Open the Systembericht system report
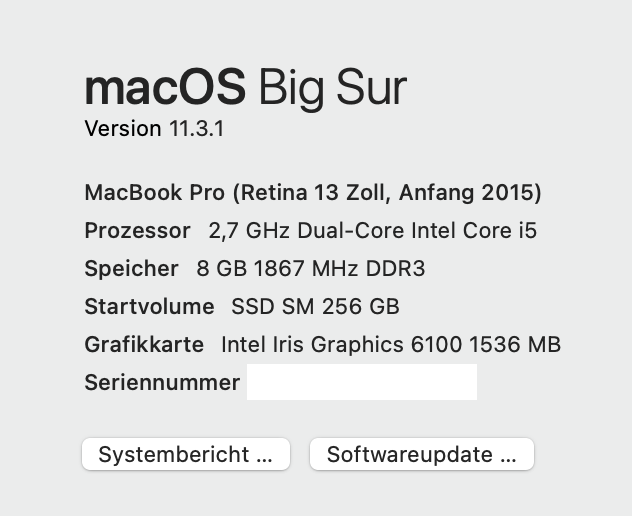Screen dimensions: 632x516 tap(185, 455)
